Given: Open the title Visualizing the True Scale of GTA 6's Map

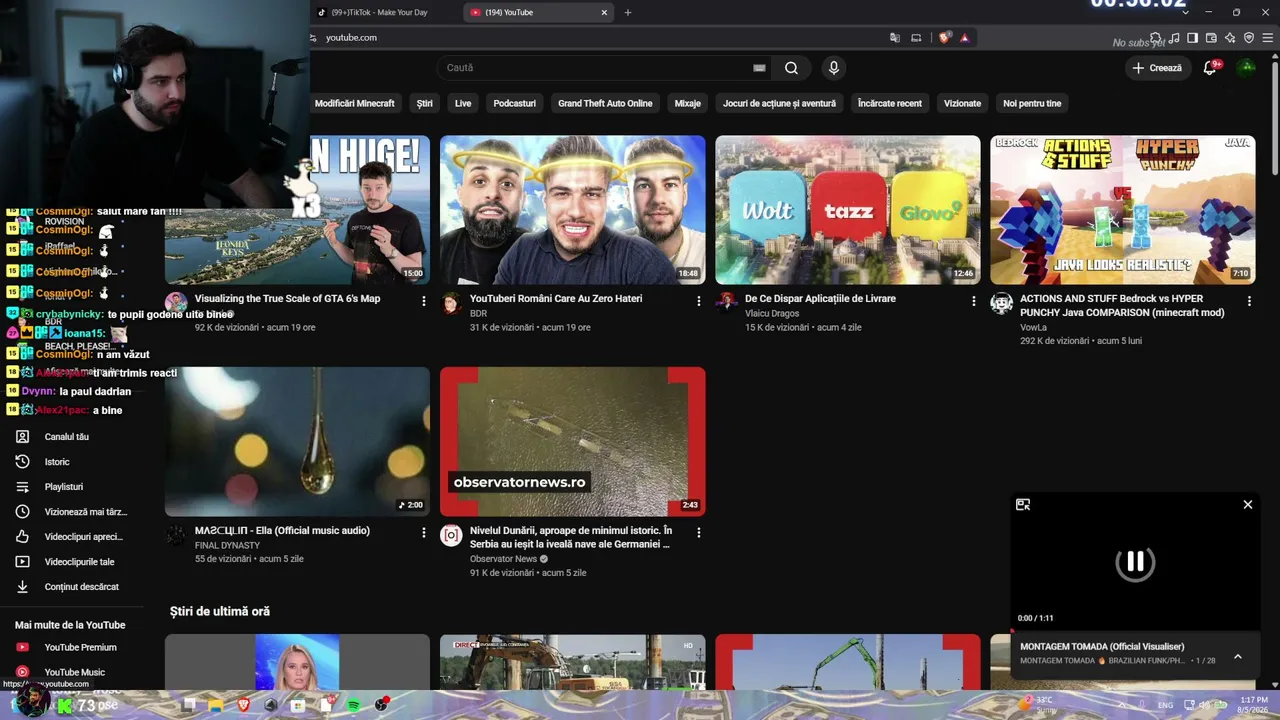Looking at the screenshot, I should coord(288,299).
